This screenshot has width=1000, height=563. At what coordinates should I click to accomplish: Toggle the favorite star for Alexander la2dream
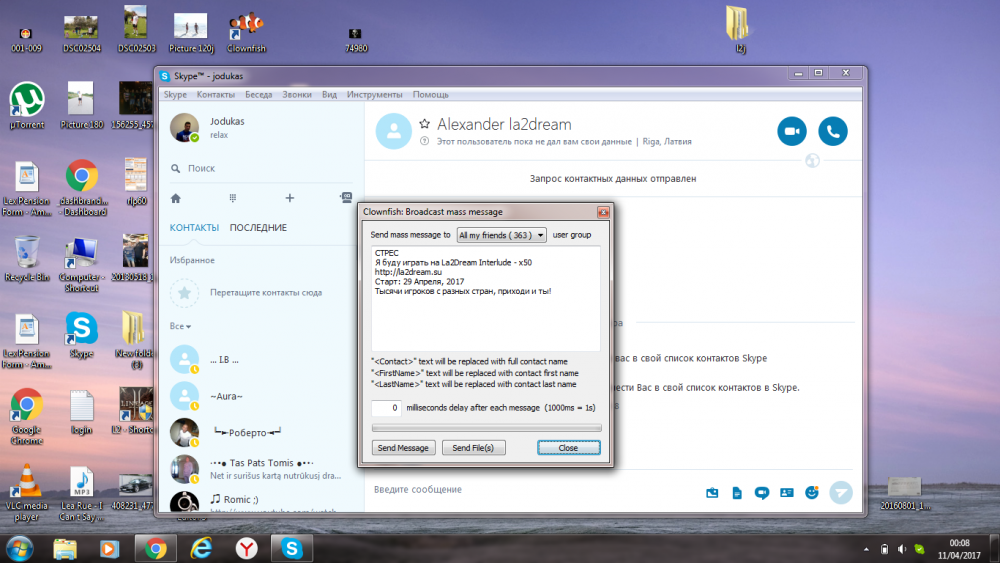click(x=424, y=125)
